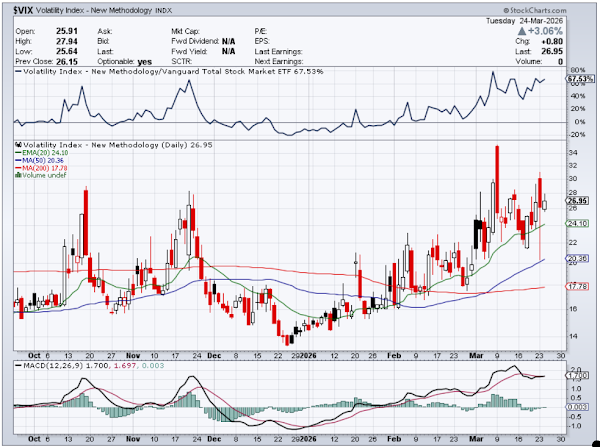The width and height of the screenshot is (600, 447).
Task: Click the header Last value 26.95
Action: tap(552, 51)
